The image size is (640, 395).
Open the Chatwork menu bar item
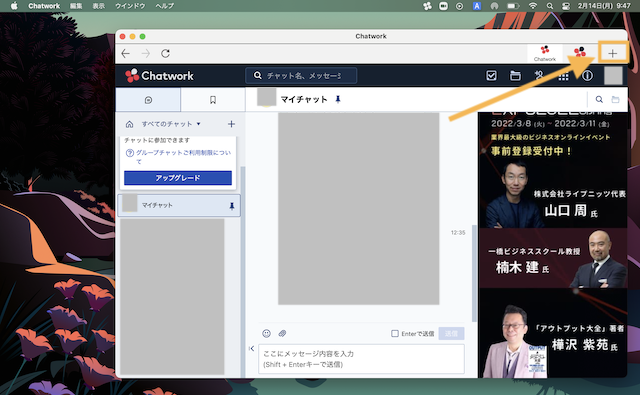44,6
